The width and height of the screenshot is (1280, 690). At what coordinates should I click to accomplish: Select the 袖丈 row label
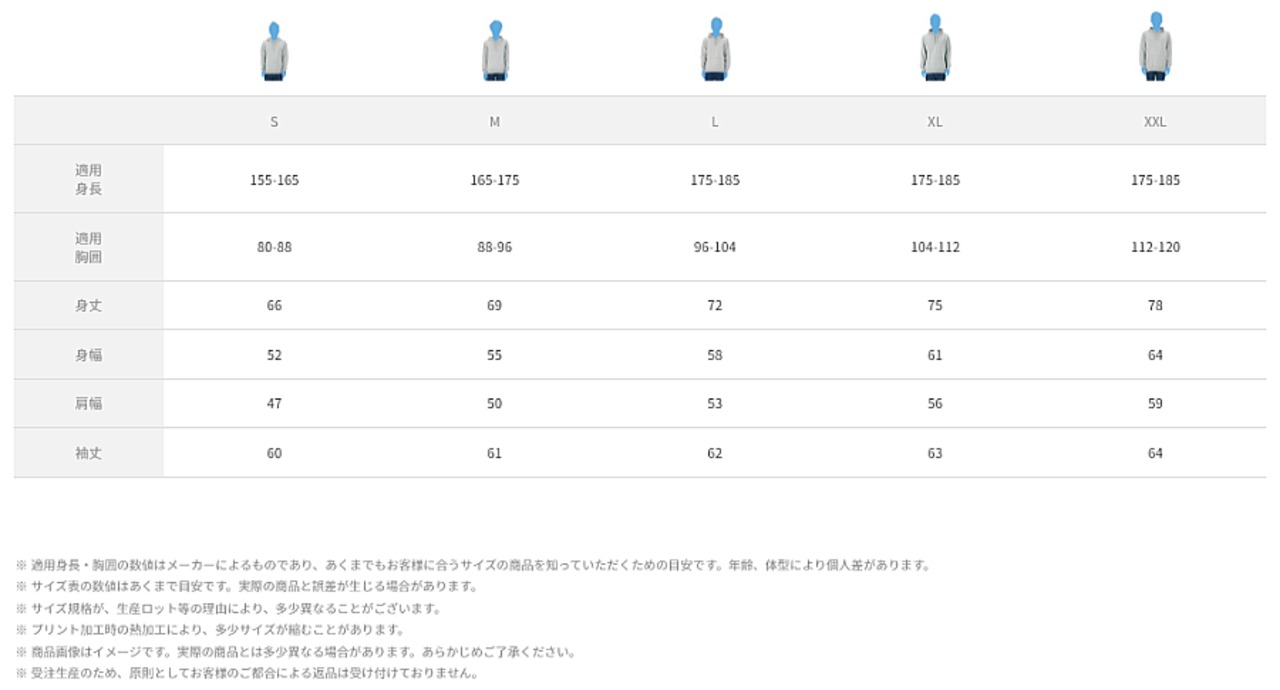click(x=89, y=453)
